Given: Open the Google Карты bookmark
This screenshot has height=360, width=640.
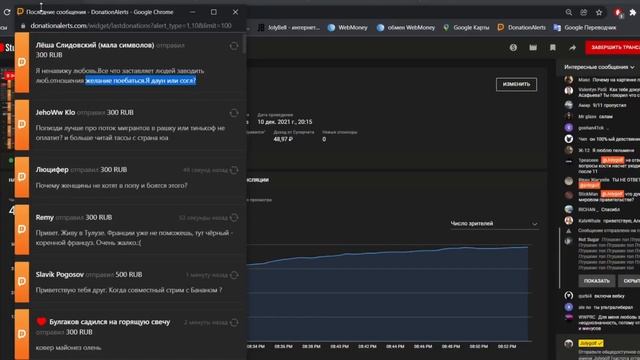Looking at the screenshot, I should pyautogui.click(x=466, y=28).
